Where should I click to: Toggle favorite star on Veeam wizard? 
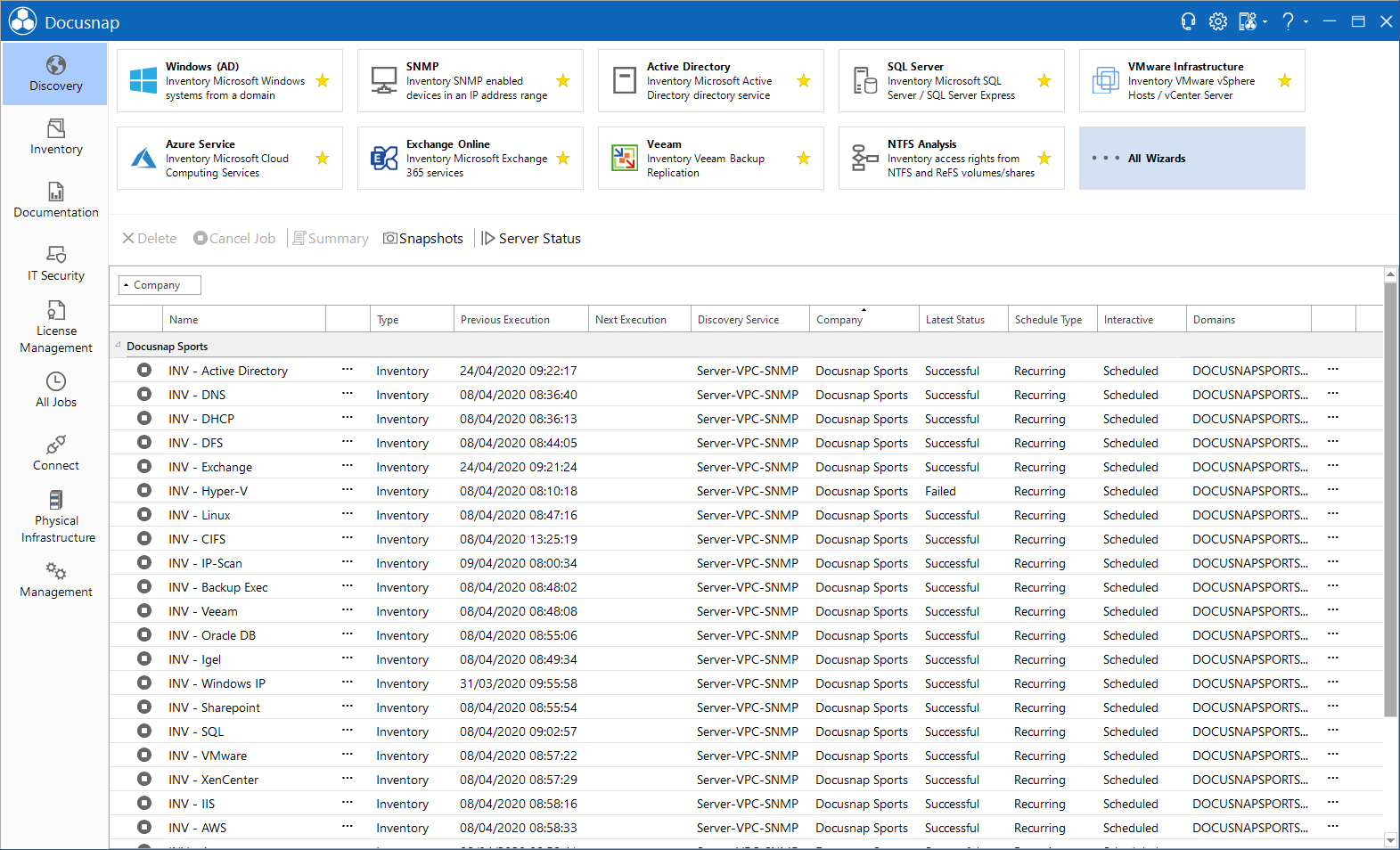click(x=804, y=159)
